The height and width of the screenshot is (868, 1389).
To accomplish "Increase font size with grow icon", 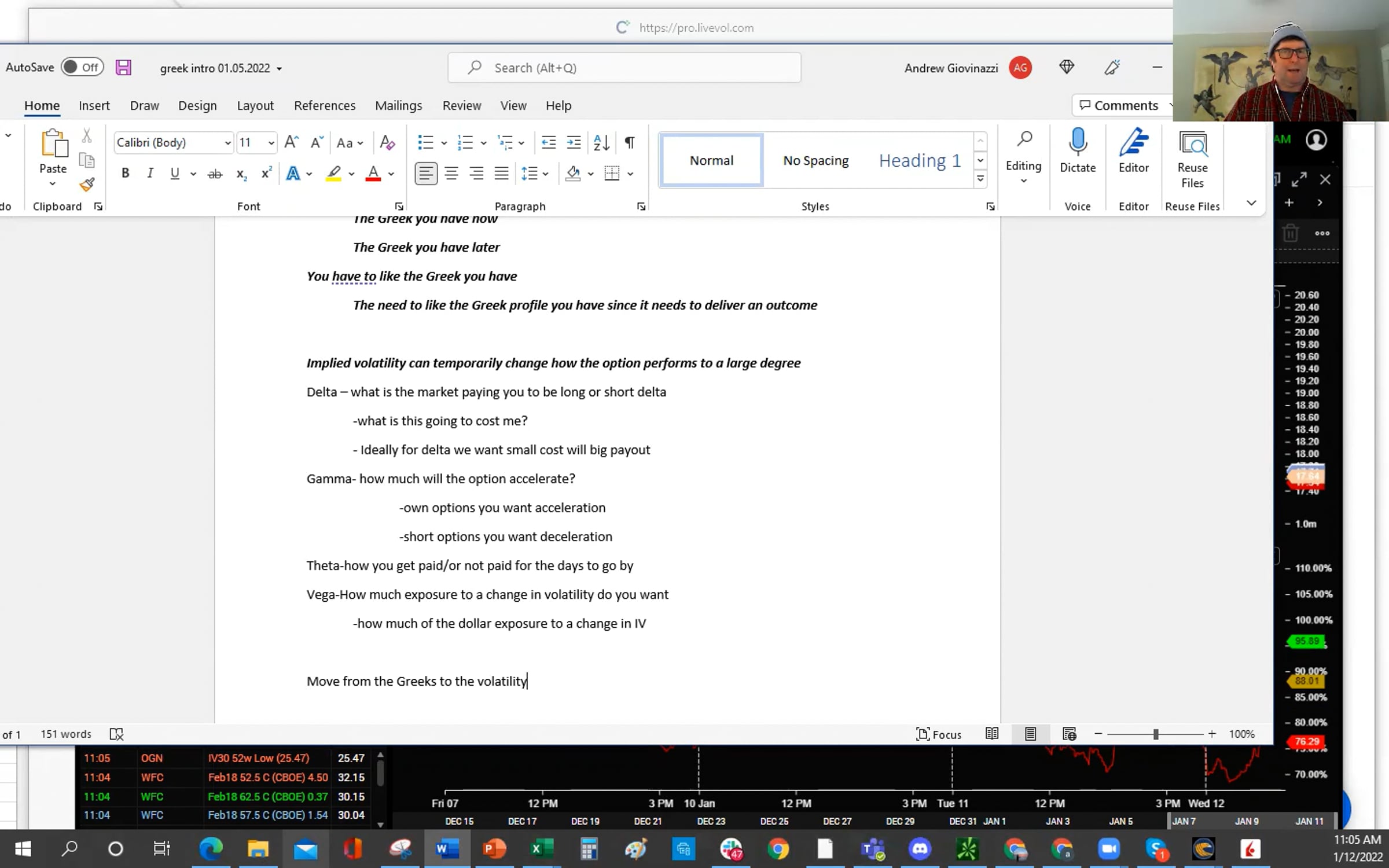I will [291, 142].
